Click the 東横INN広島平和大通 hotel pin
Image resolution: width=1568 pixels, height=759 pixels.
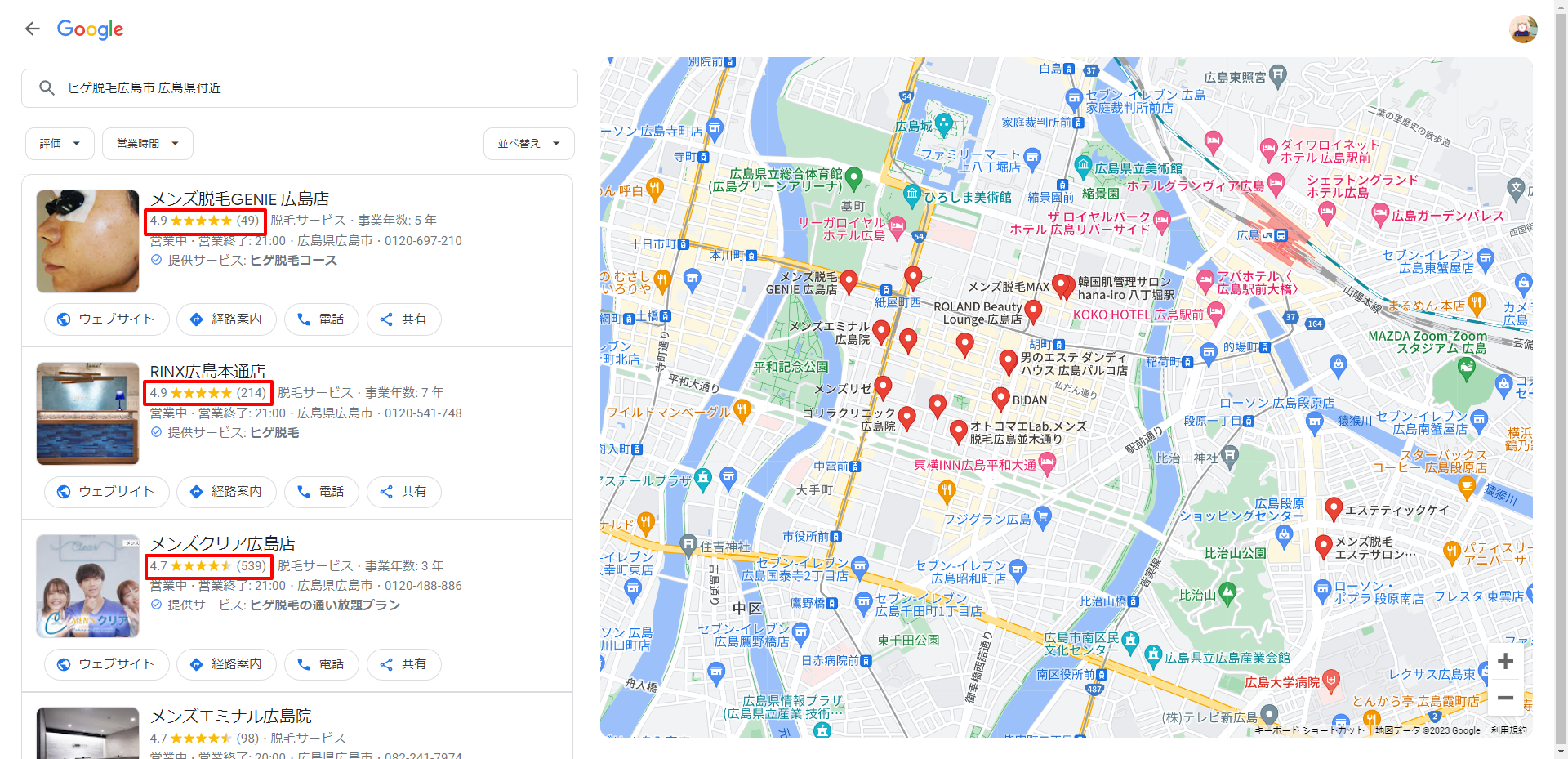click(x=1047, y=463)
